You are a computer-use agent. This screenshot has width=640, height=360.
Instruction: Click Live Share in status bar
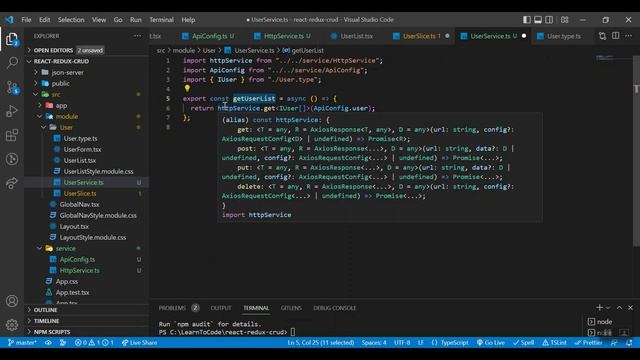(140, 342)
